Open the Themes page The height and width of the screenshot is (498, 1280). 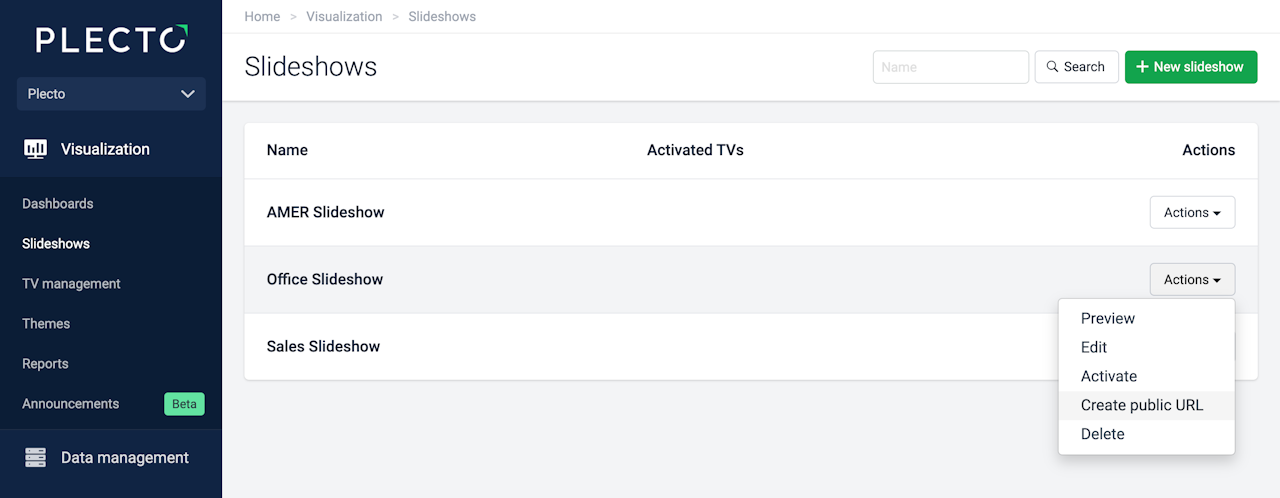46,324
